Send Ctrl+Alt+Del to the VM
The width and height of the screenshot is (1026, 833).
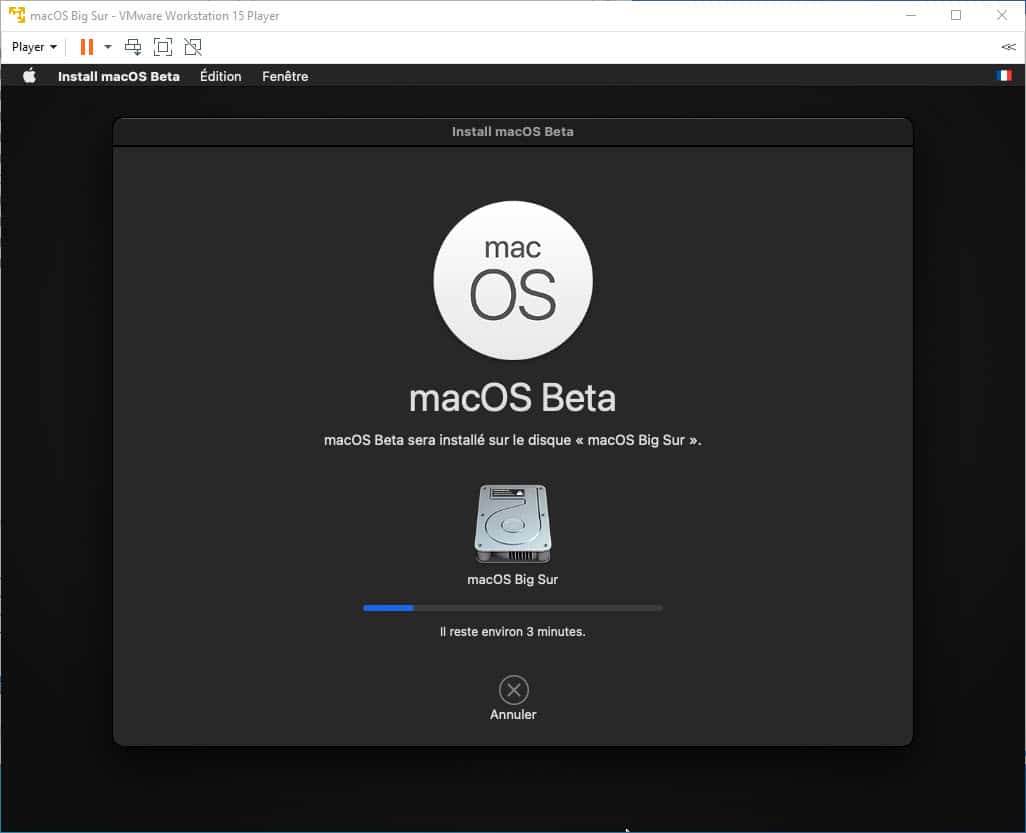tap(133, 47)
